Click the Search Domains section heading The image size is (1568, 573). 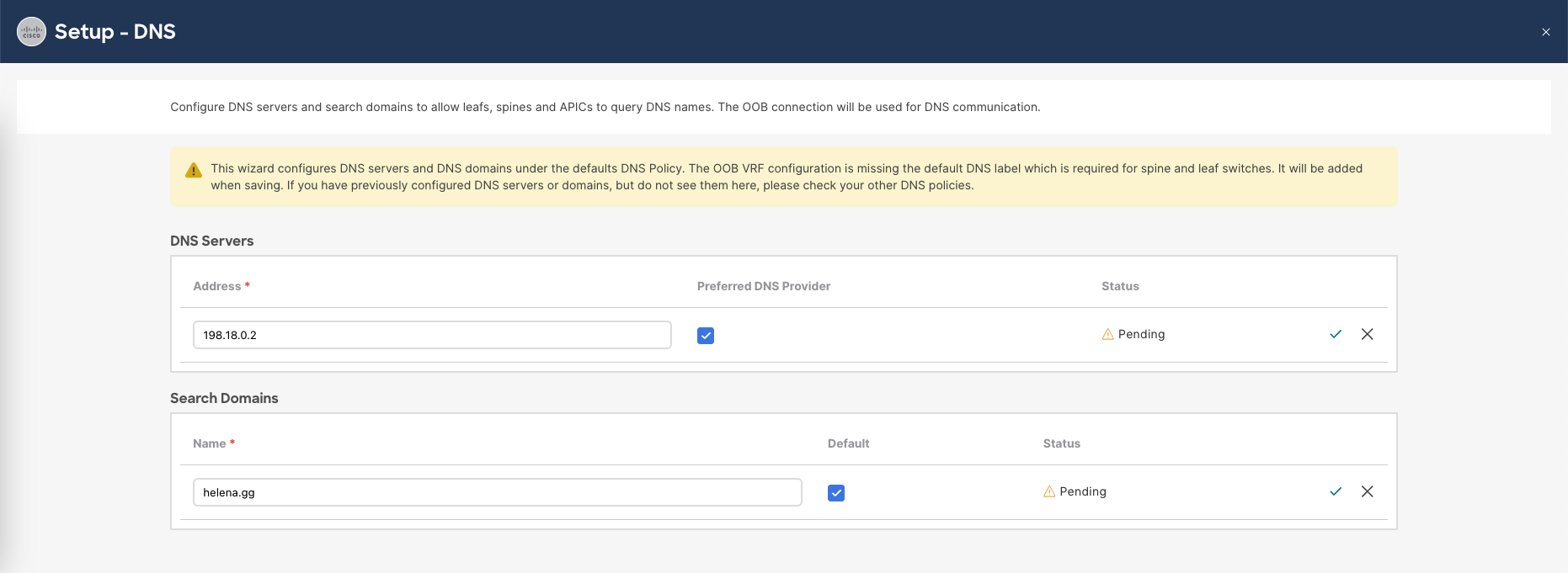click(x=224, y=398)
